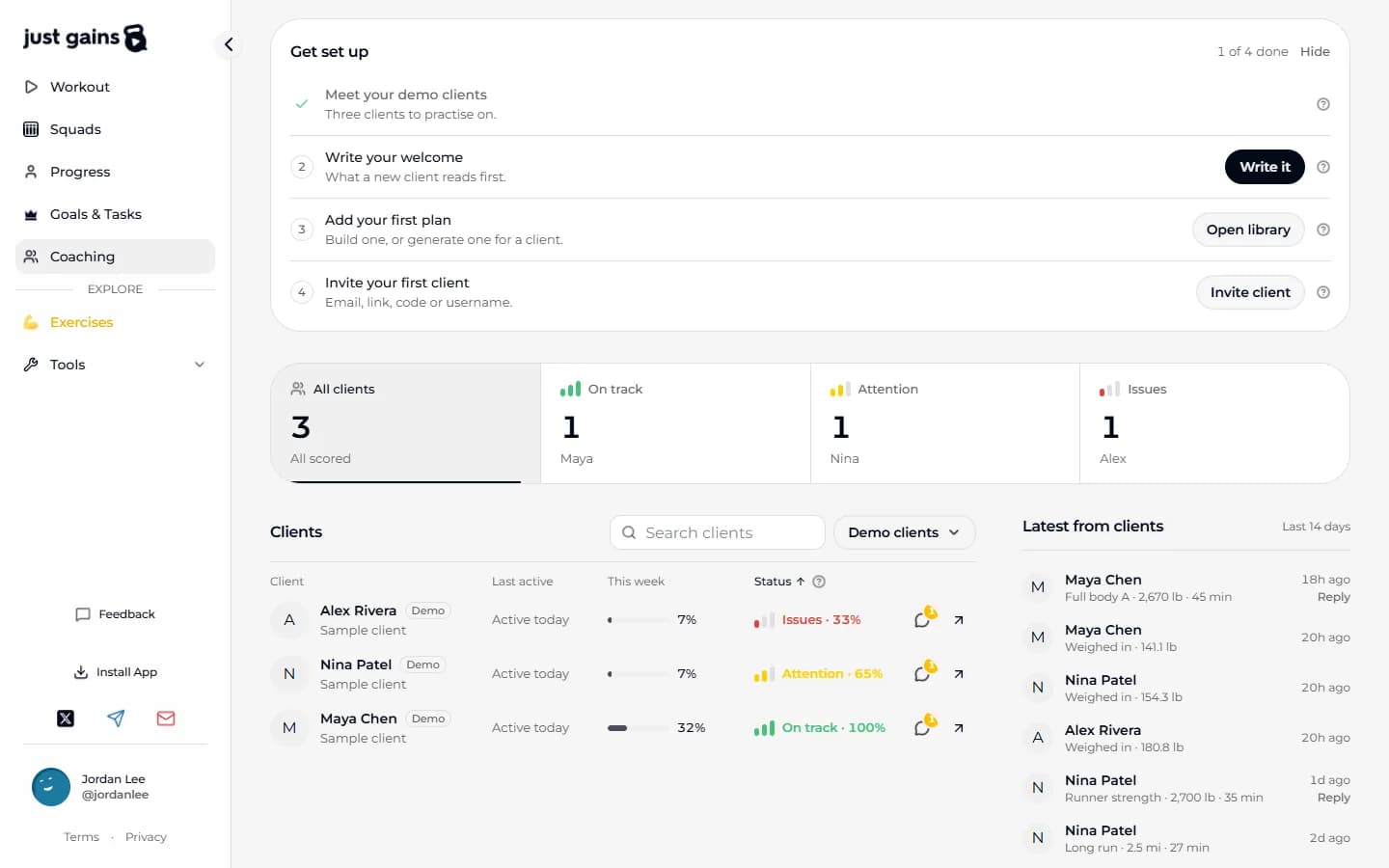Screen dimensions: 1389x868
Task: Open Maya Chen's profile arrow icon
Action: tap(959, 728)
